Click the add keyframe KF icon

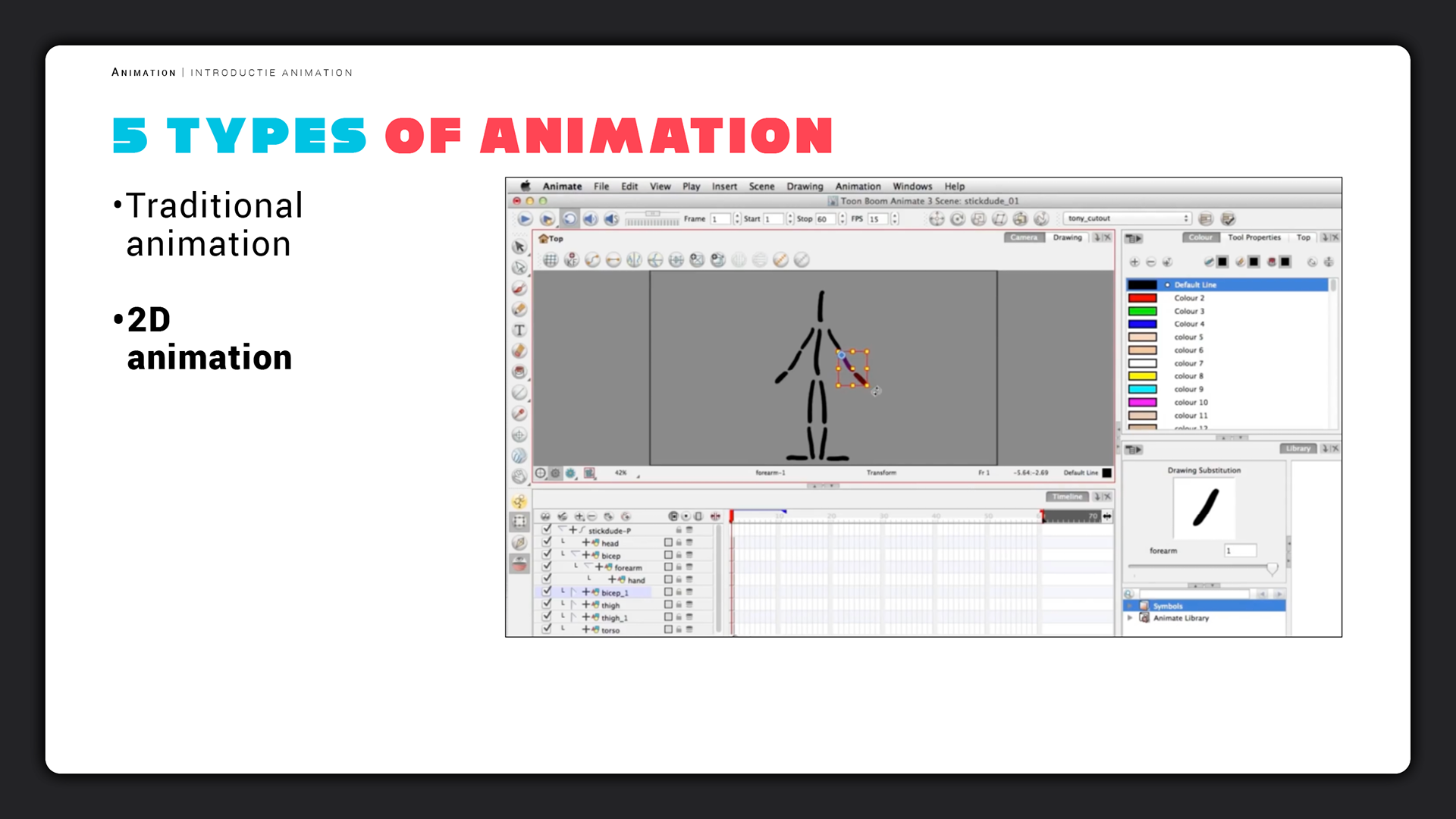572,260
